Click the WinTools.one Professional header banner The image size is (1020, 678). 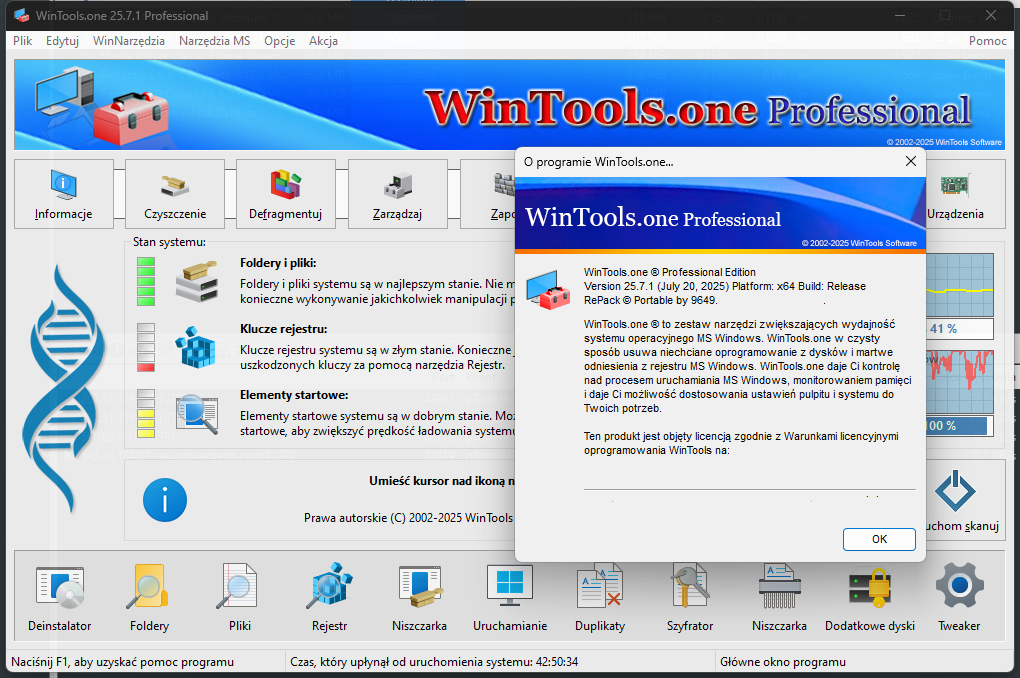(x=510, y=105)
